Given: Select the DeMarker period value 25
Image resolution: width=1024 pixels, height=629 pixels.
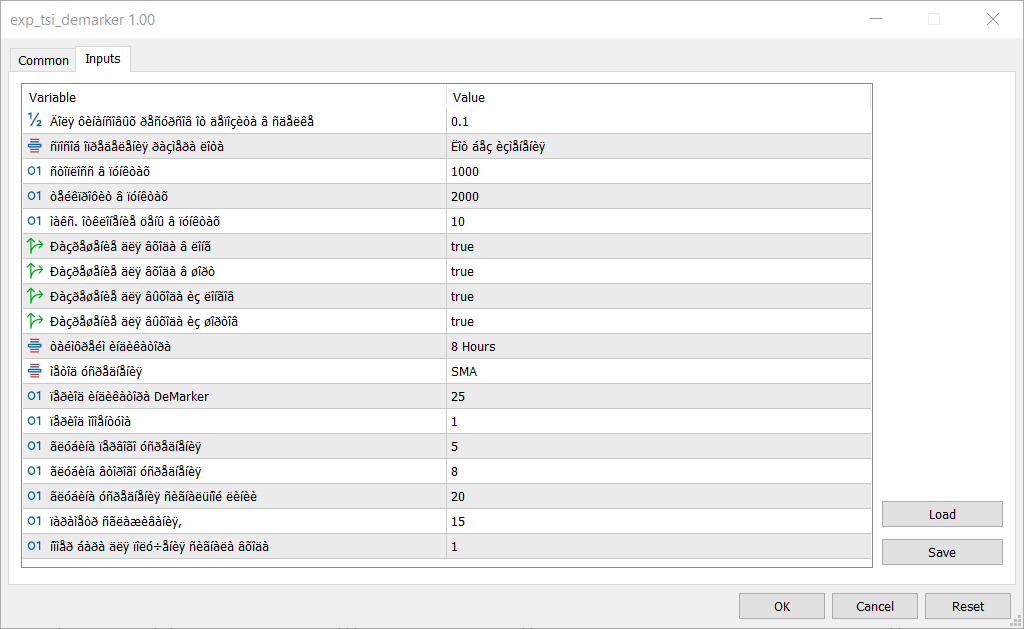Looking at the screenshot, I should (x=658, y=396).
